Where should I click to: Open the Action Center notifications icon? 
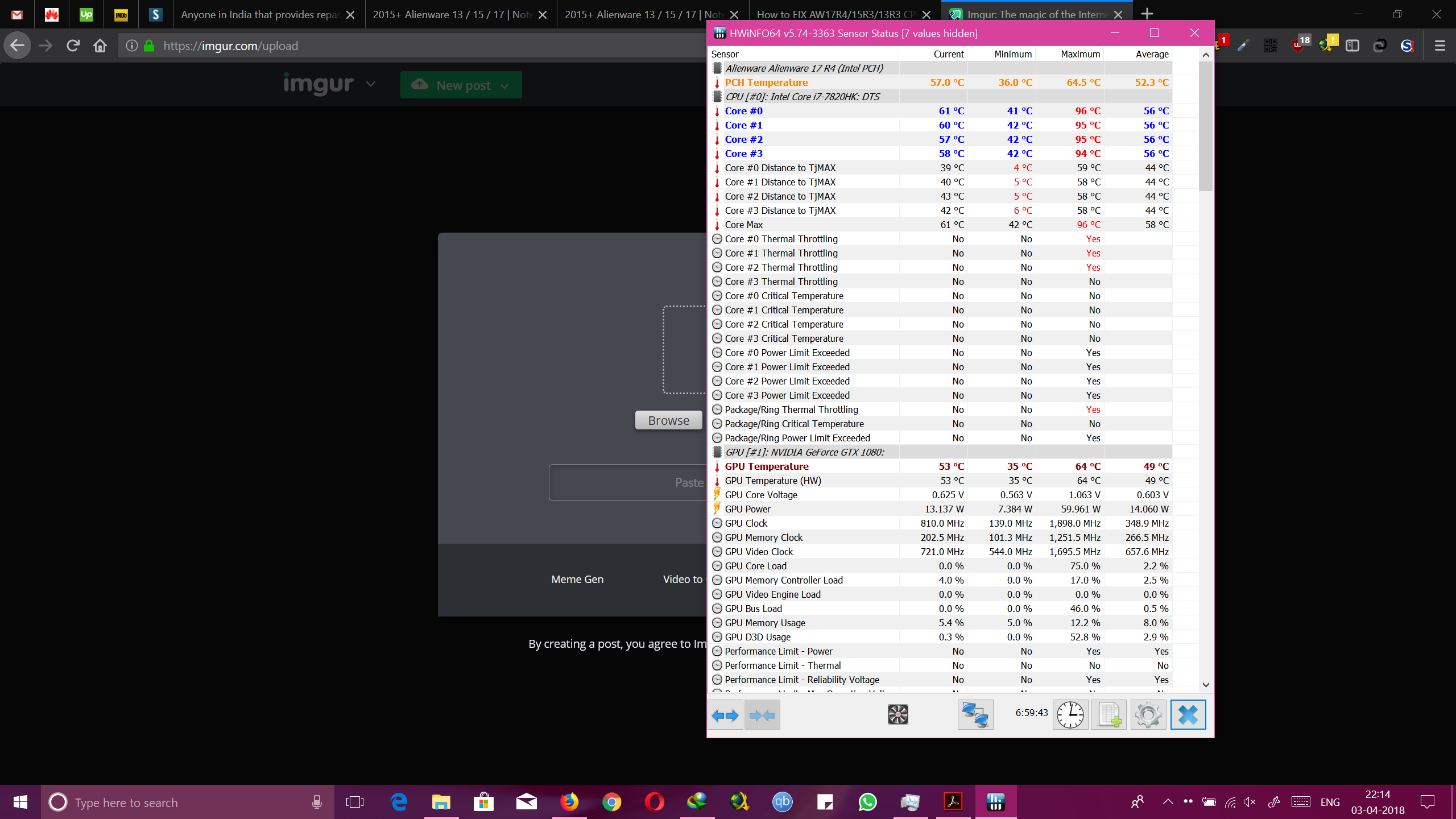(x=1427, y=802)
